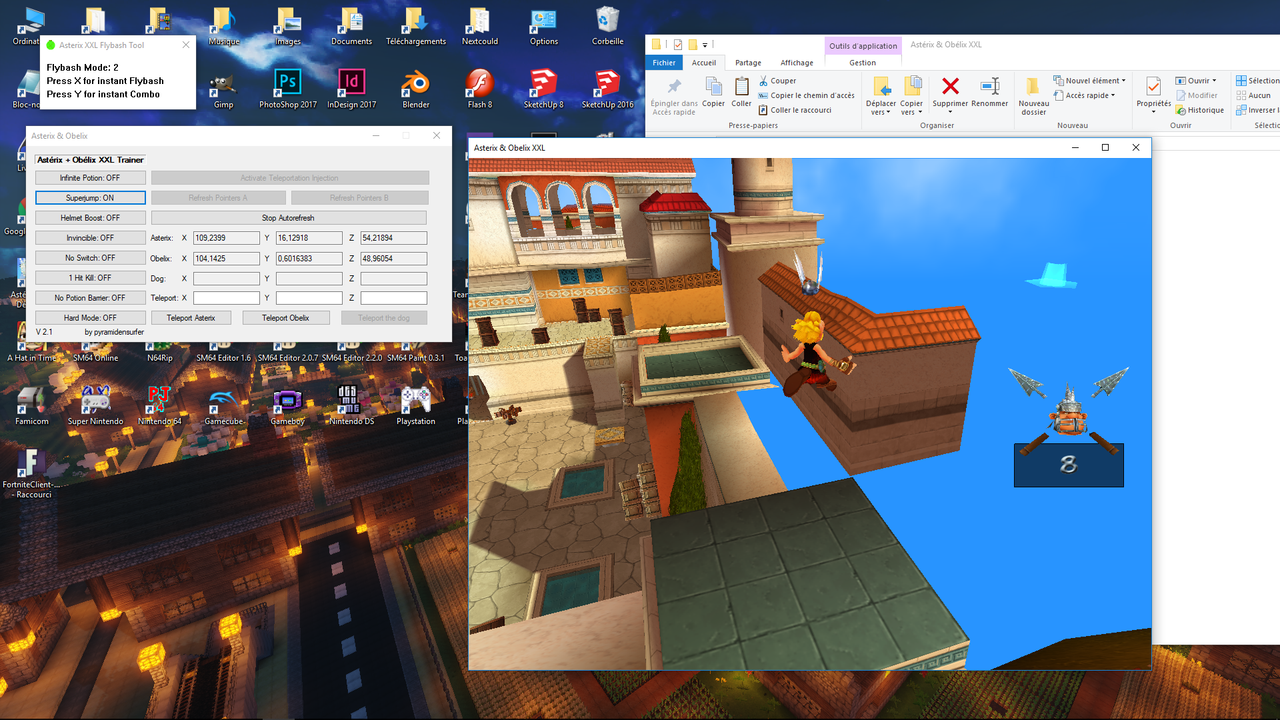The width and height of the screenshot is (1280, 720).
Task: Click Activate Teleportation Injection button
Action: [x=290, y=178]
